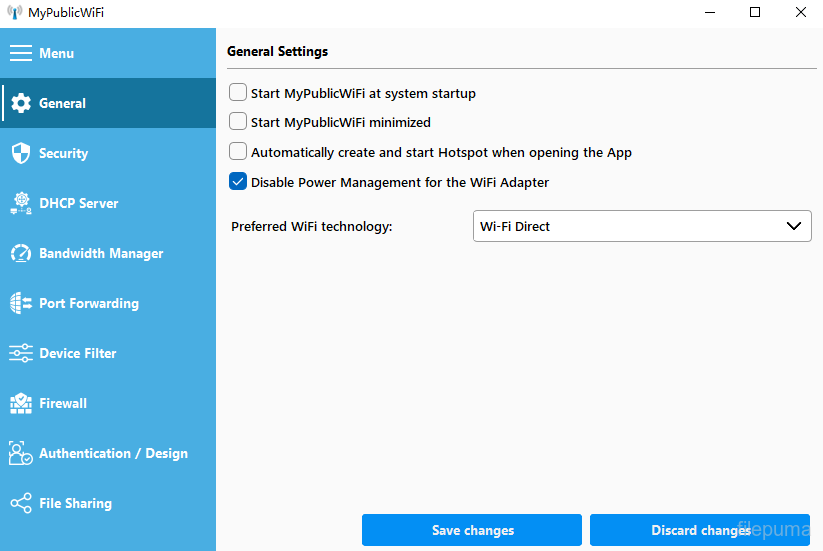Check Start MyPublicWiFi minimized option

pyautogui.click(x=238, y=122)
